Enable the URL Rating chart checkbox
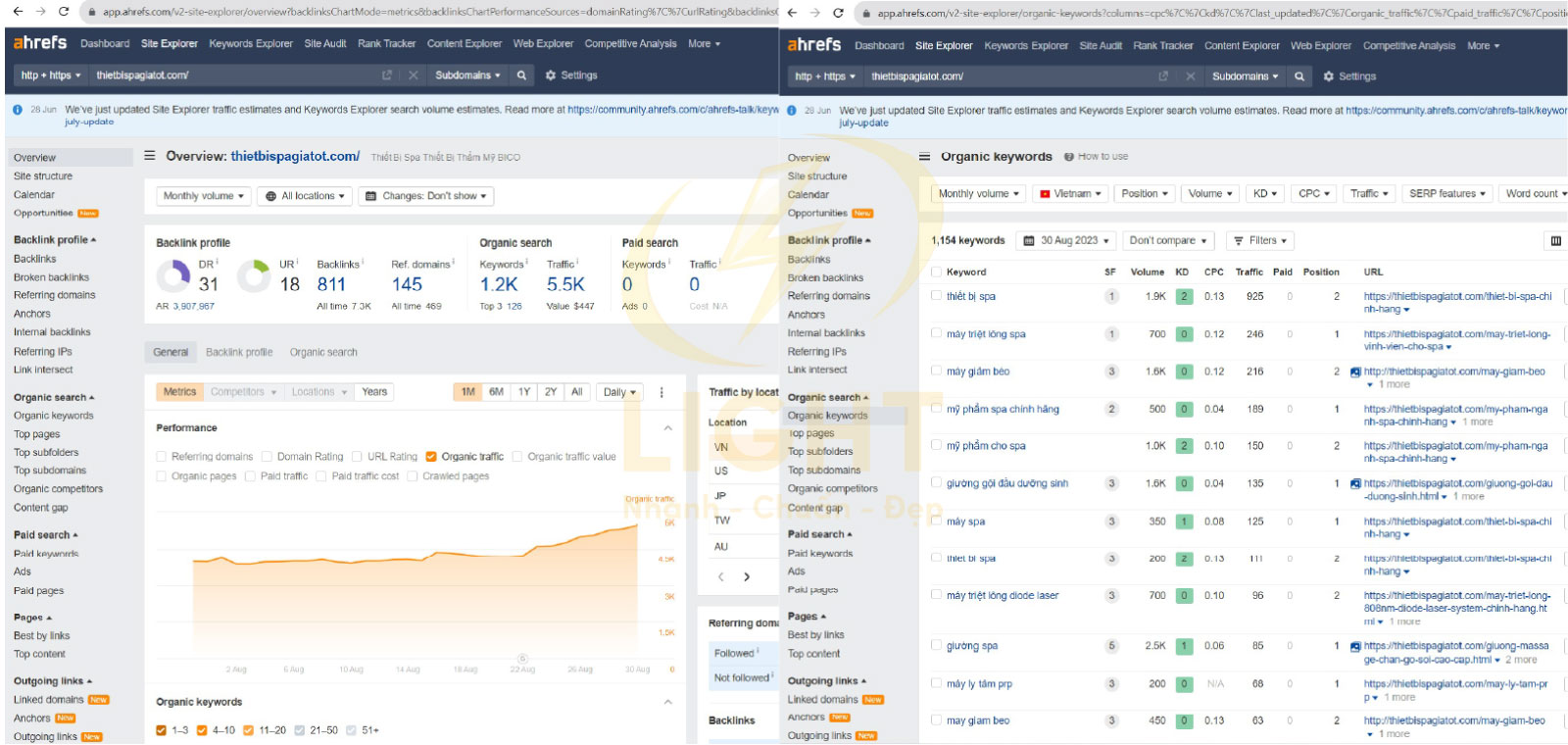Viewport: 1568px width, 745px height. (x=358, y=457)
